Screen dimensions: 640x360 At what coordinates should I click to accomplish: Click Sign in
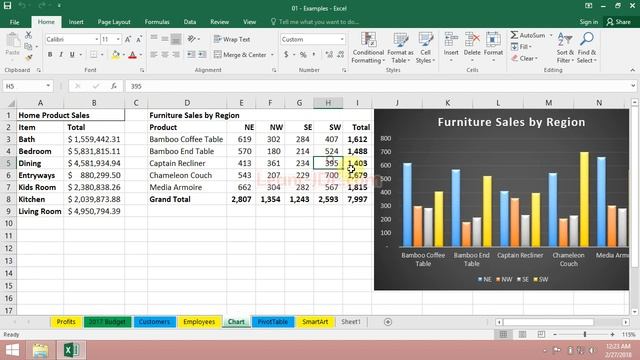tap(589, 22)
